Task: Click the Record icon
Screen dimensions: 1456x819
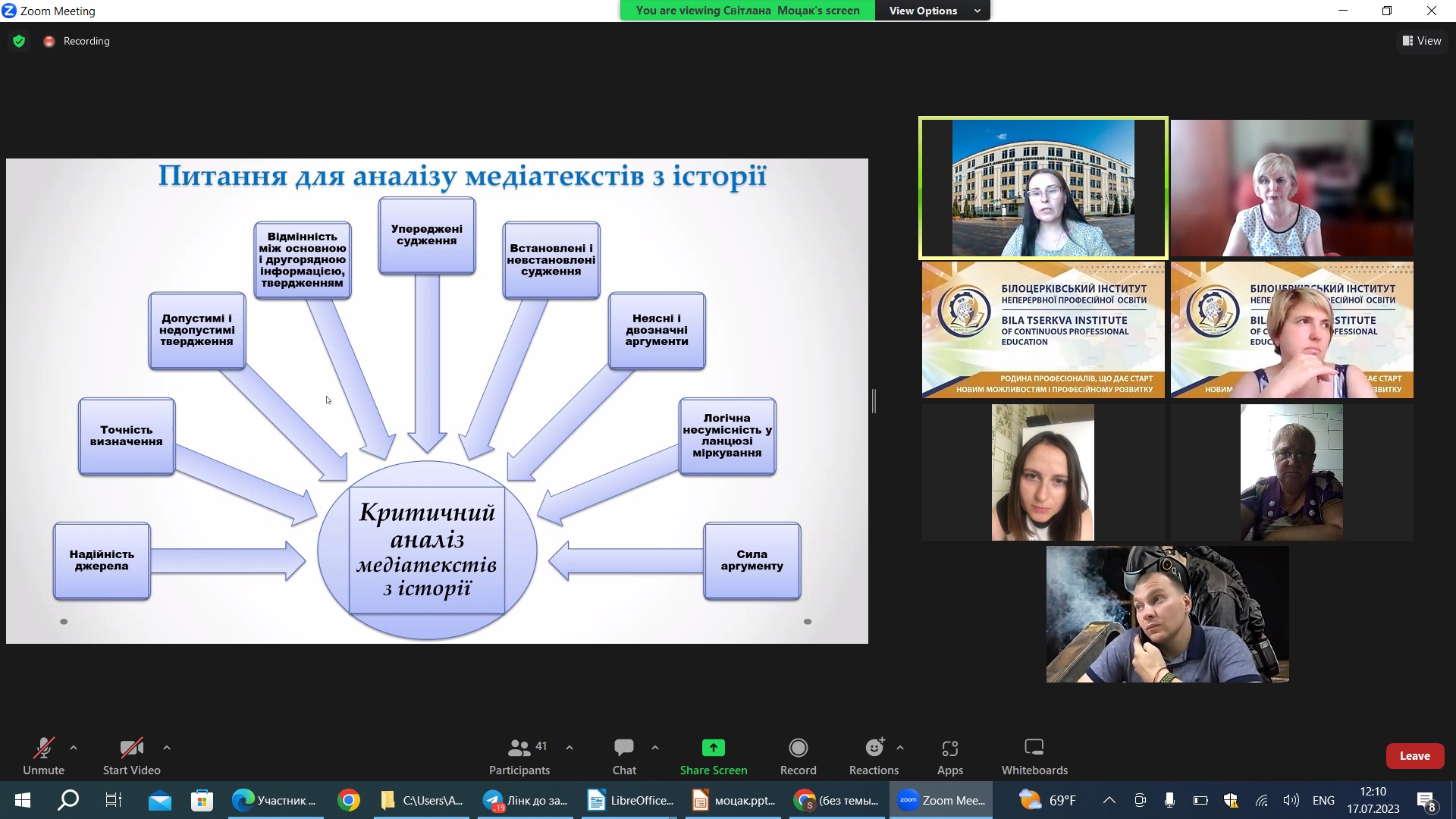Action: click(798, 748)
